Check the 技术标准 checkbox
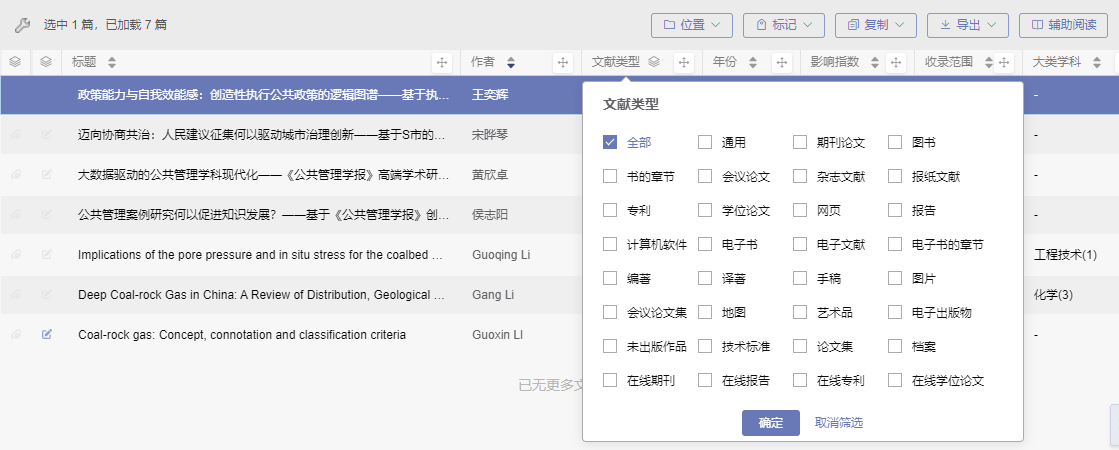The height and width of the screenshot is (450, 1119). coord(705,347)
